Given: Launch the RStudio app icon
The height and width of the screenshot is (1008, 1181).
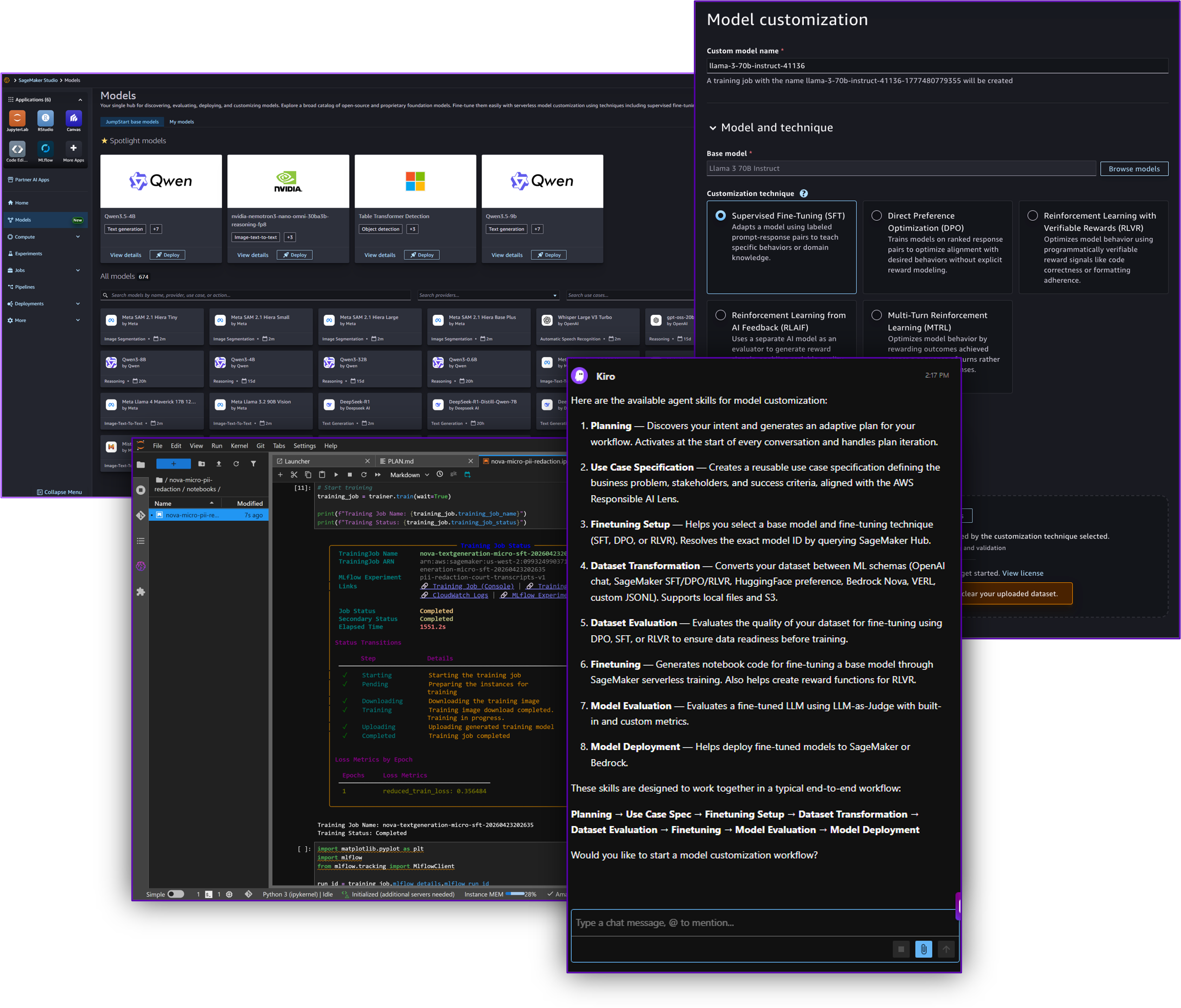Looking at the screenshot, I should point(46,118).
